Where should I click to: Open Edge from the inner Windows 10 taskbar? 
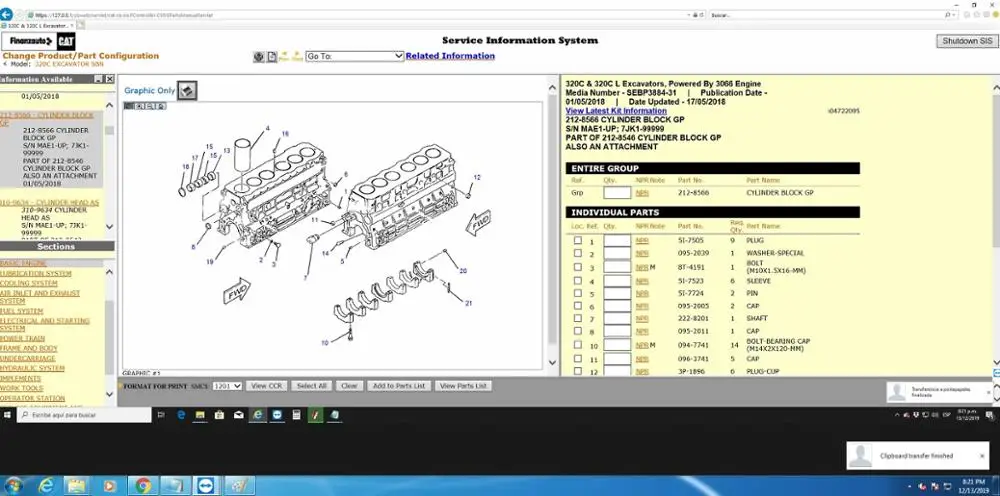point(181,415)
